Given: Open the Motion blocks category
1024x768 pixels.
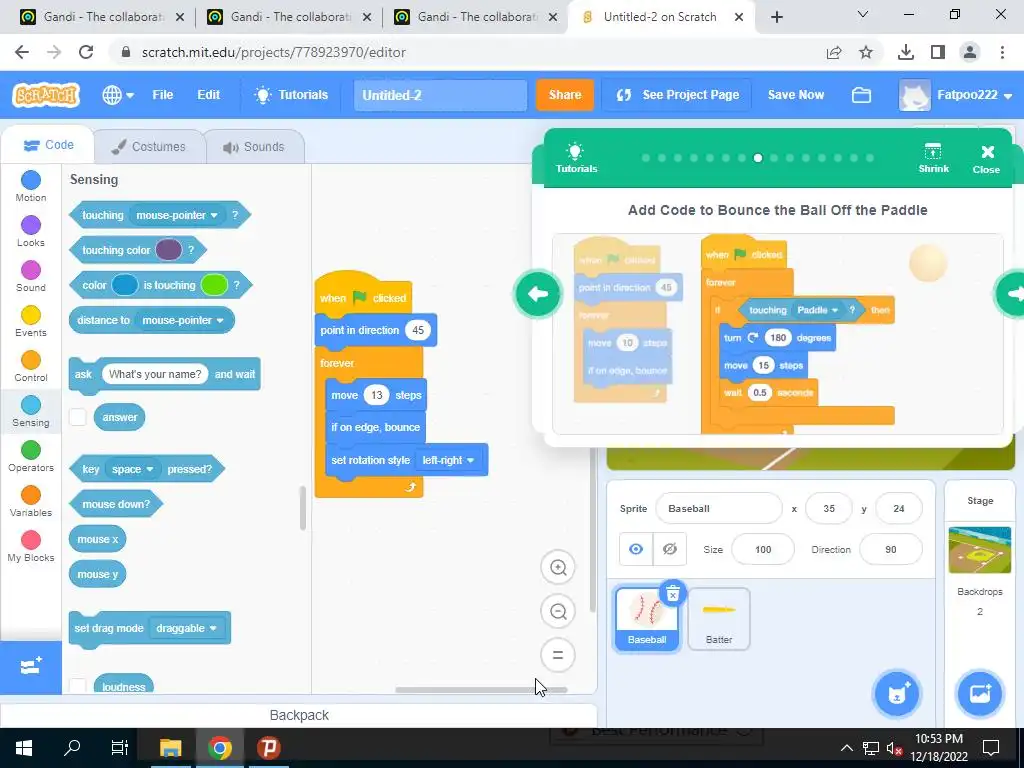Looking at the screenshot, I should pyautogui.click(x=31, y=186).
